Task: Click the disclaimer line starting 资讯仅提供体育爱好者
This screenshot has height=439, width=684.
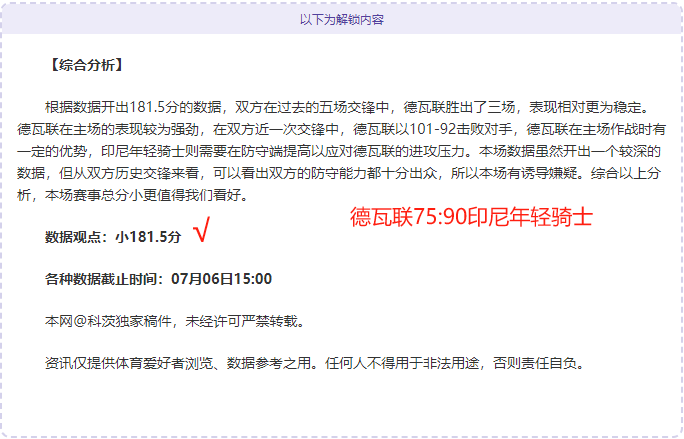Action: click(x=315, y=363)
